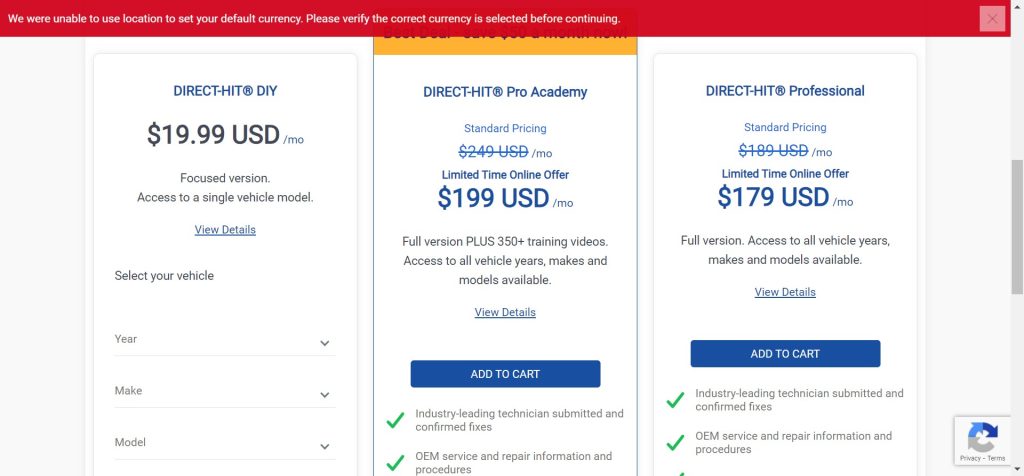Click Pro Academy's first green checkmark icon
The height and width of the screenshot is (476, 1024).
395,420
